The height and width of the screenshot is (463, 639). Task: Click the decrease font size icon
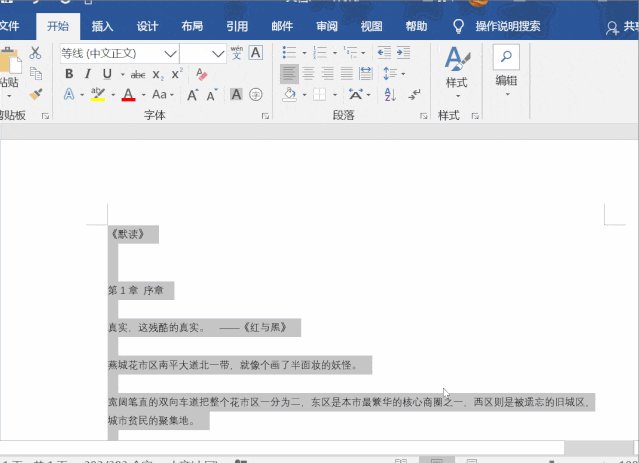212,95
